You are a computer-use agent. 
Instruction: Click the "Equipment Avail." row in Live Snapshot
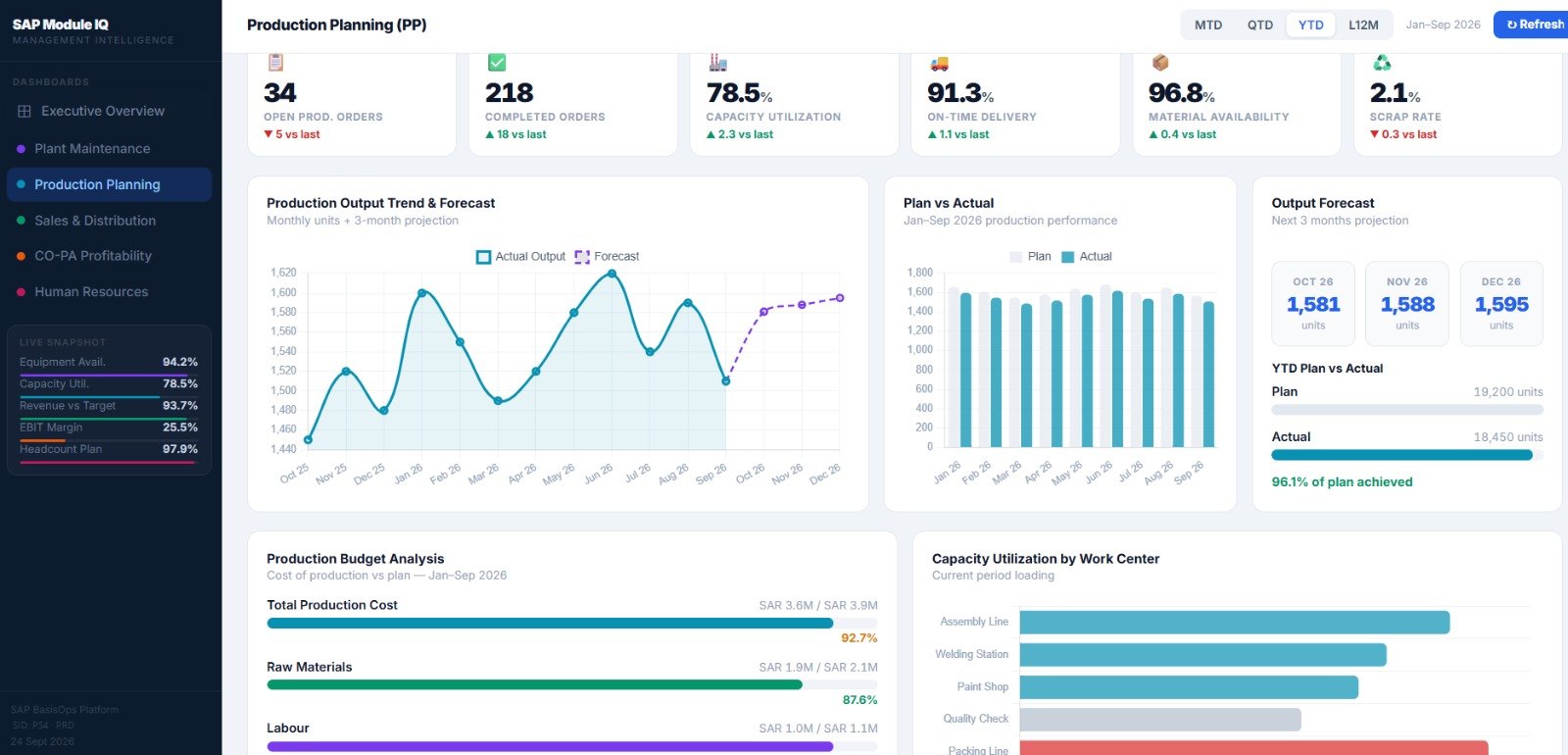point(109,363)
